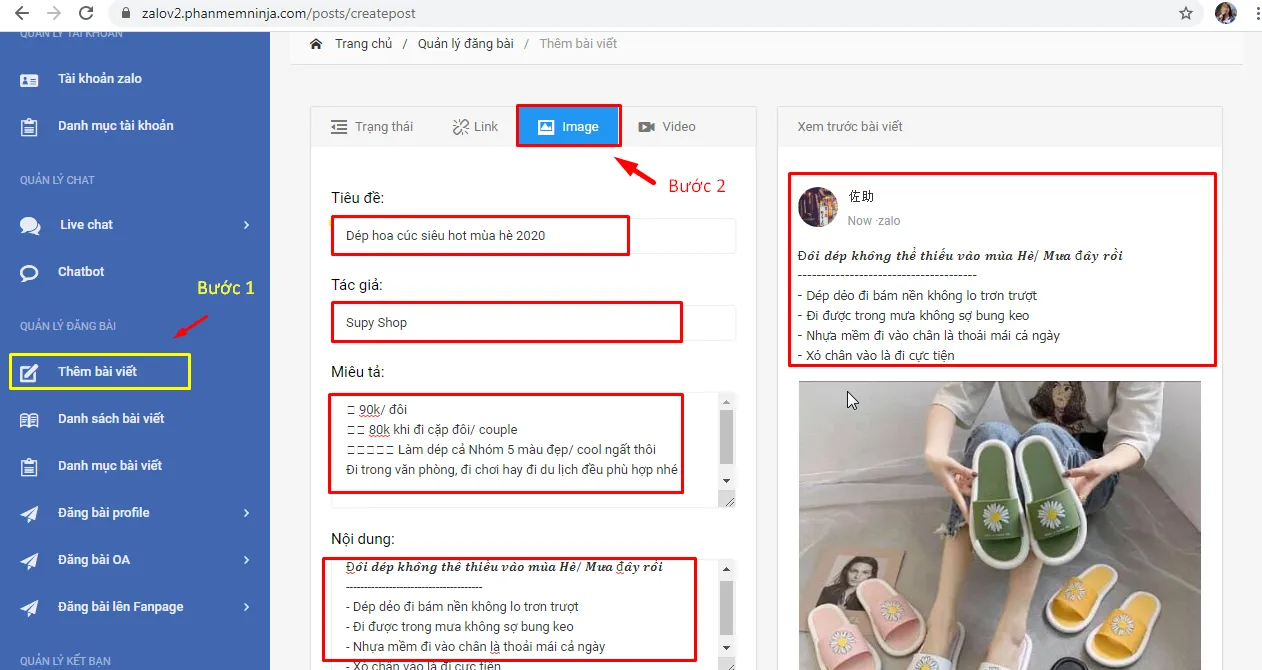Click the Thêm bài viết edit icon
This screenshot has width=1262, height=670.
(30, 373)
